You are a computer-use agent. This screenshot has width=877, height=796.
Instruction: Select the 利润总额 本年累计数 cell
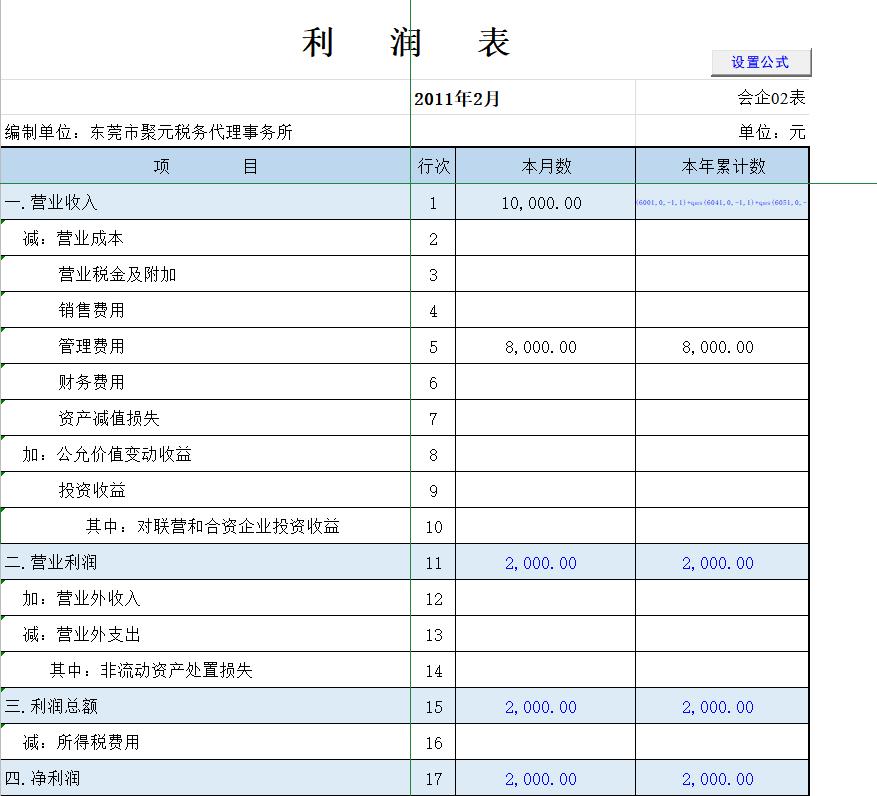pyautogui.click(x=721, y=706)
